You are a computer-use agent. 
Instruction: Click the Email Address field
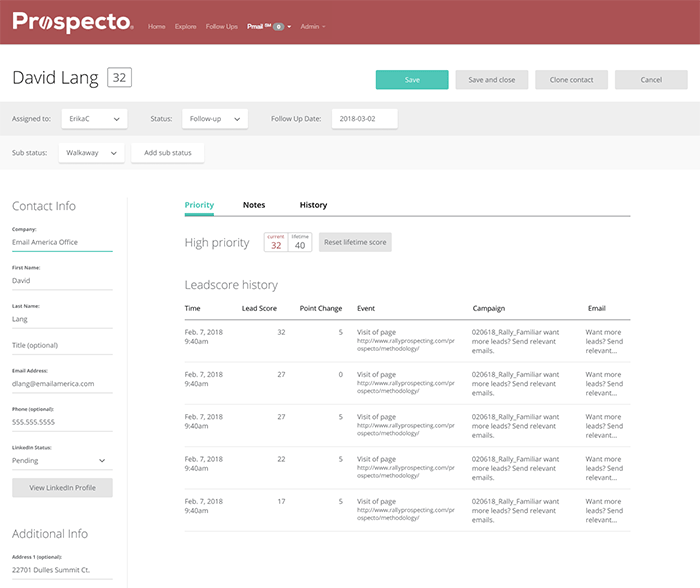[62, 384]
